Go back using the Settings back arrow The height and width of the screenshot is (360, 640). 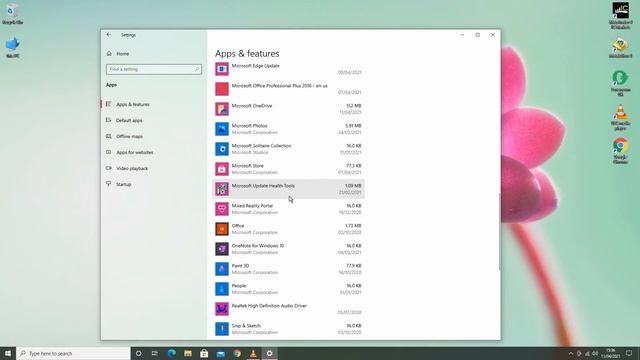click(x=109, y=35)
